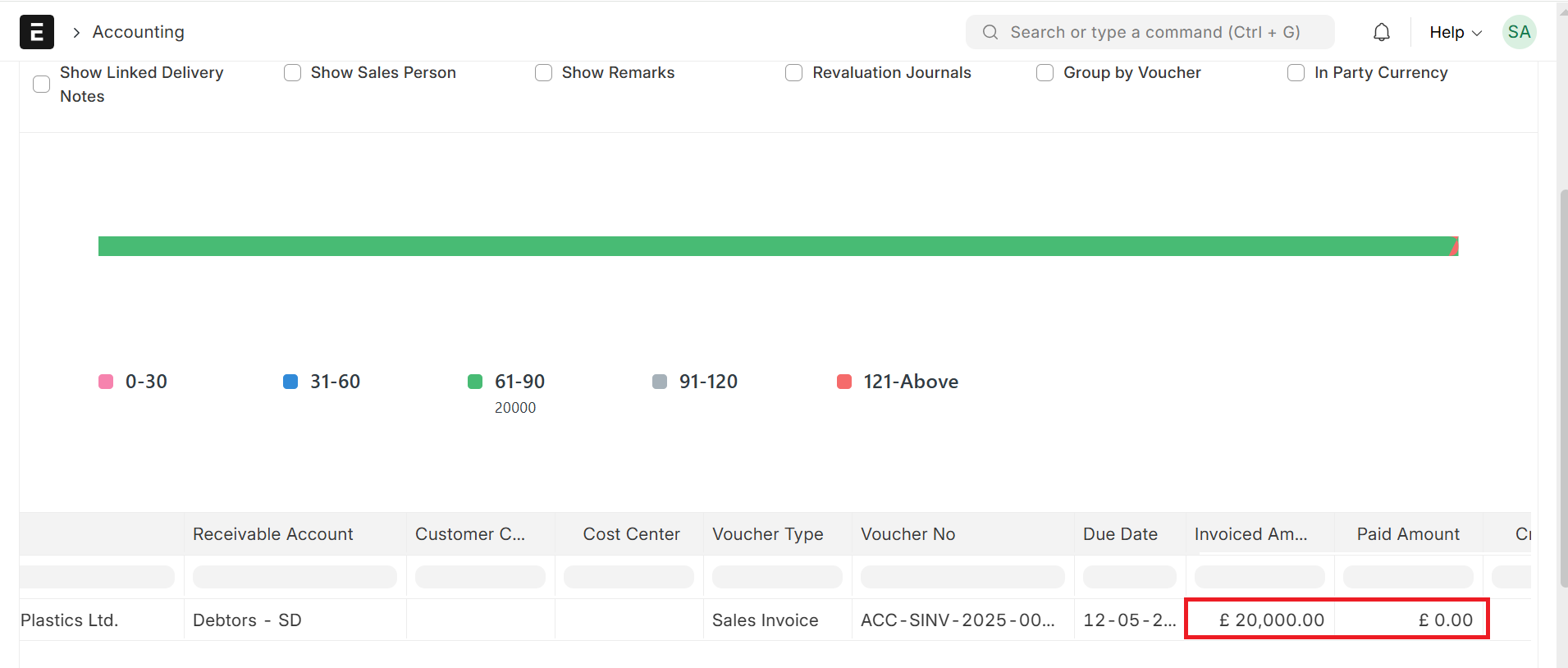Enable Revaluation Journals checkbox
1568x668 pixels.
click(794, 73)
